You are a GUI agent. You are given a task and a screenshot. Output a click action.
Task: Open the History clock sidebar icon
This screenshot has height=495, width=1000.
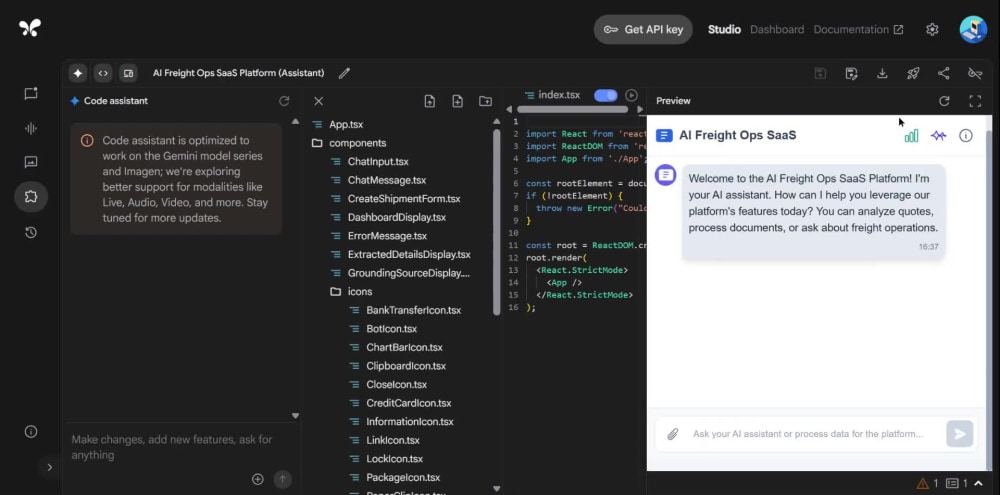point(31,232)
